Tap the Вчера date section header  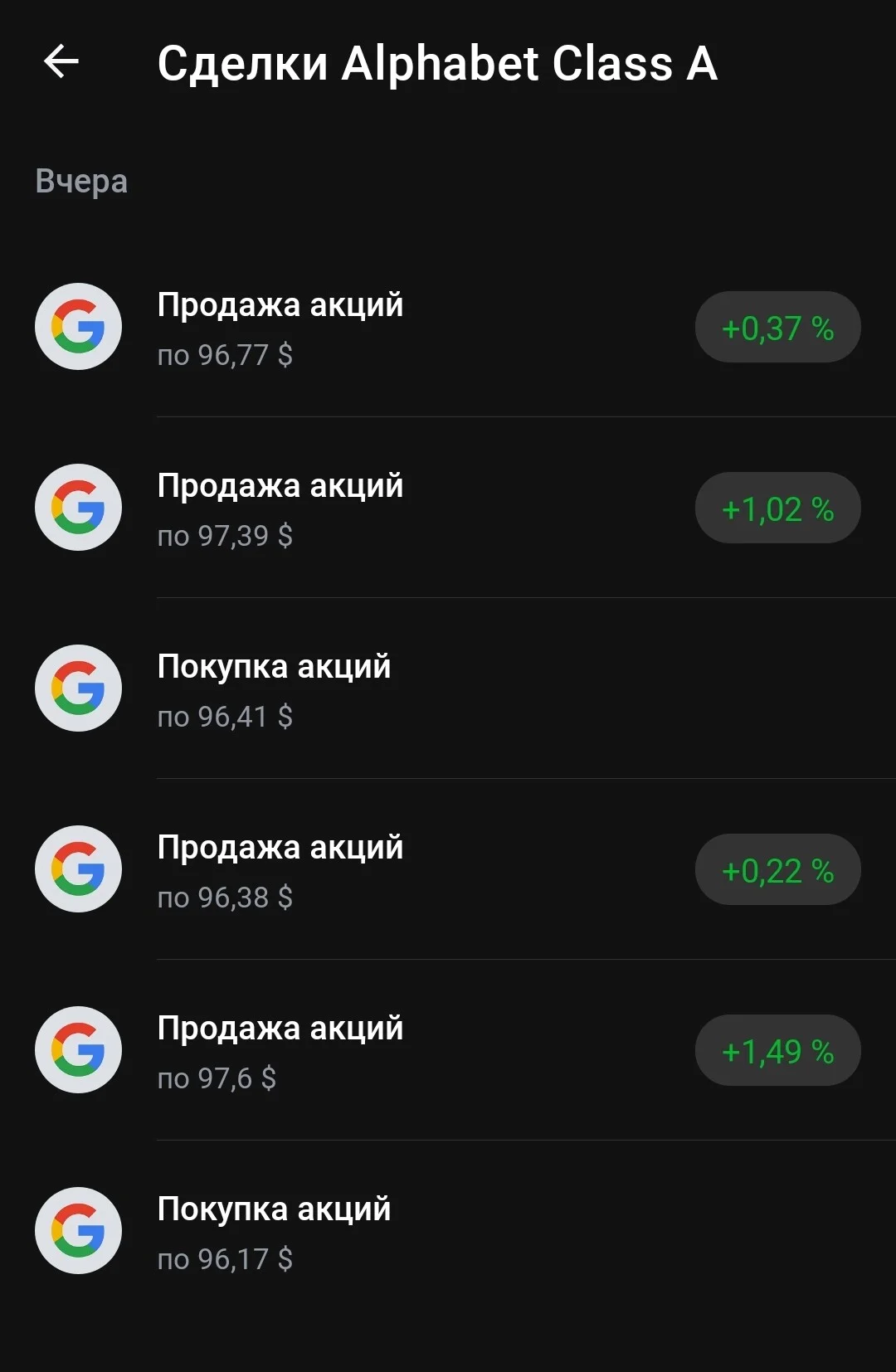click(81, 181)
